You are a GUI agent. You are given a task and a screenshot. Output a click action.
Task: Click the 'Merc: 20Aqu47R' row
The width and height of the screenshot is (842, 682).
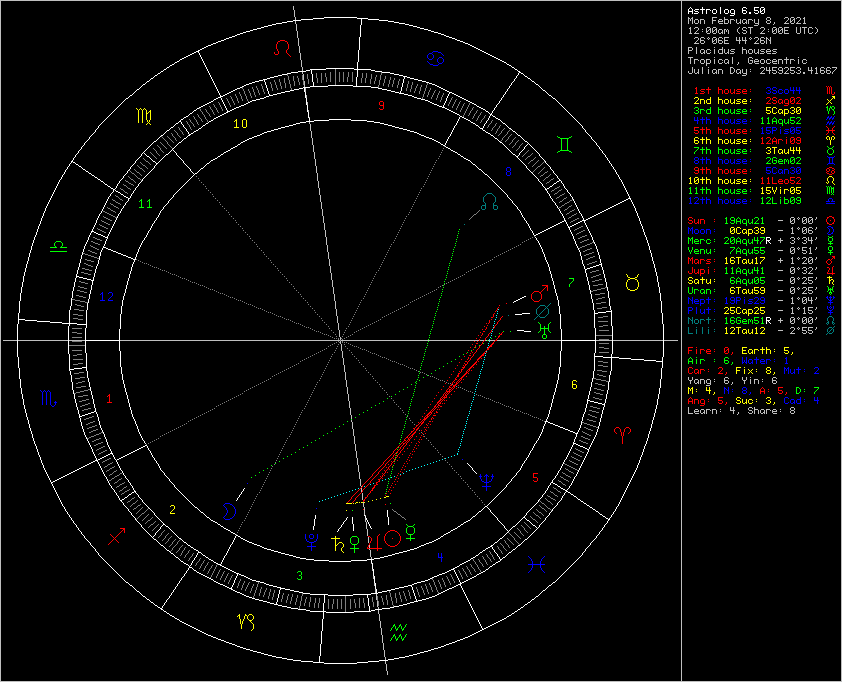point(761,241)
